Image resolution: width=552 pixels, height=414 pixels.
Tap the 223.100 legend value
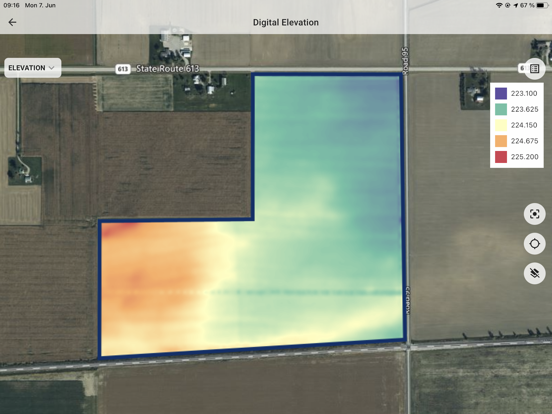pyautogui.click(x=524, y=93)
